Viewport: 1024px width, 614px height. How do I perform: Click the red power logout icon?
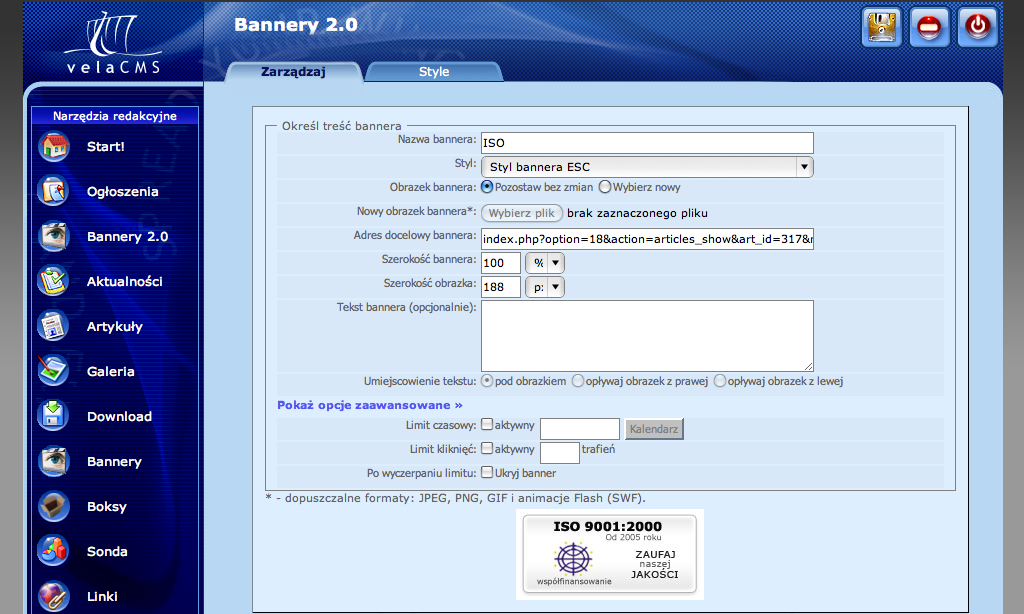[x=977, y=27]
